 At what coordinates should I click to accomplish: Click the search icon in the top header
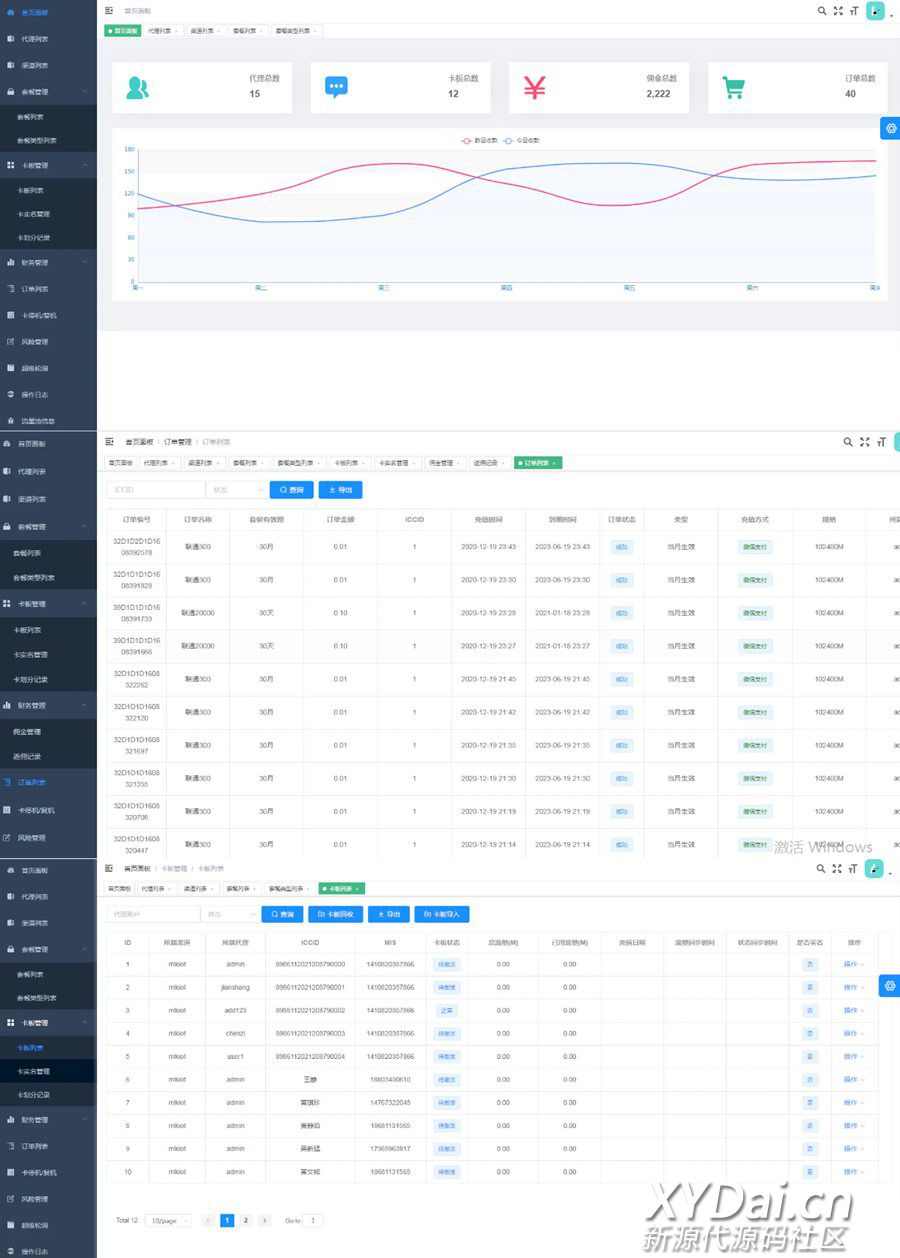pos(822,11)
